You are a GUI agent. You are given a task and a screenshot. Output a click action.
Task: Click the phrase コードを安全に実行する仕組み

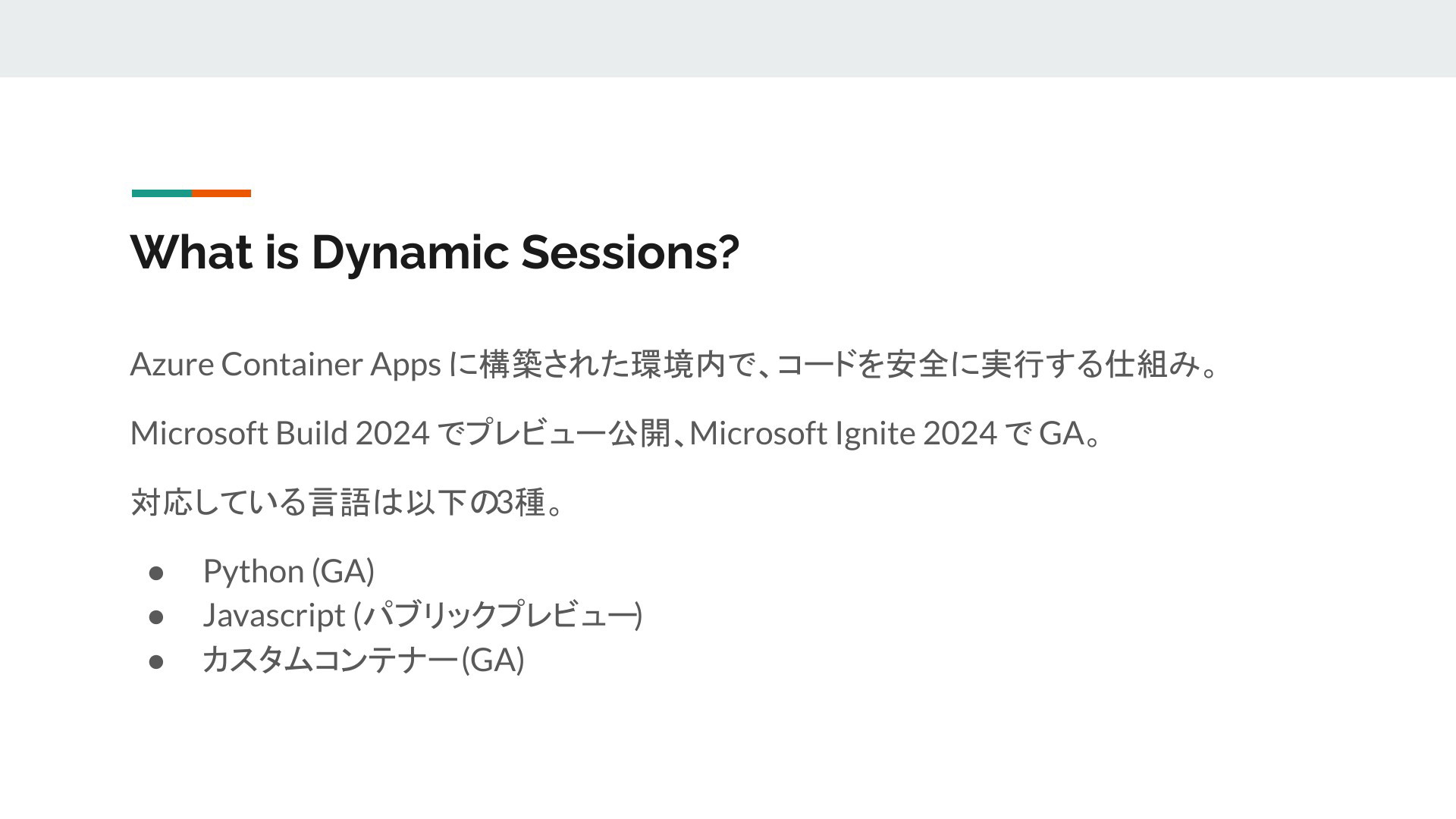click(988, 365)
